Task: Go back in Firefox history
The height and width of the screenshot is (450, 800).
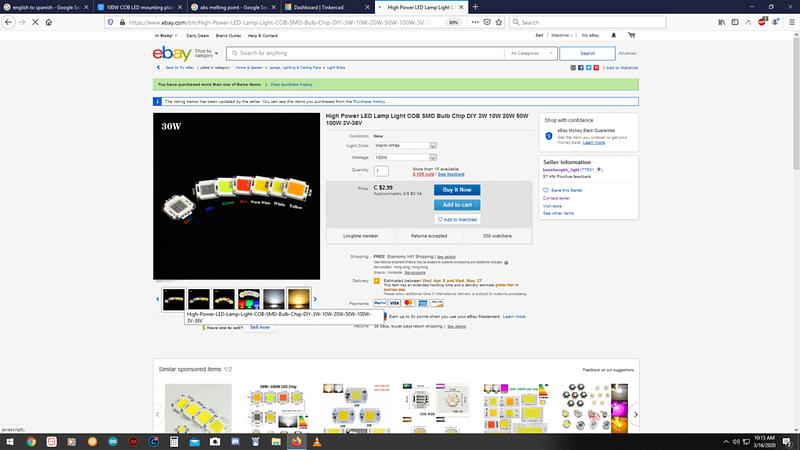Action: coord(8,22)
